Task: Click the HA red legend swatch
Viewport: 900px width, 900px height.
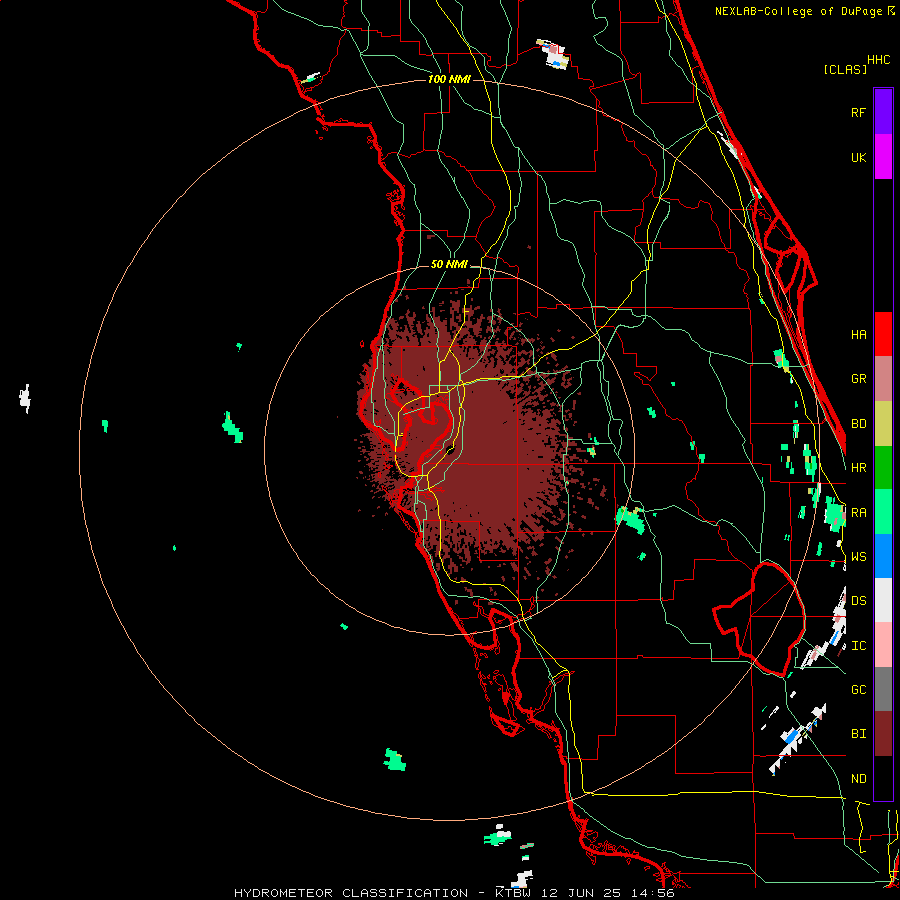Action: (x=883, y=334)
